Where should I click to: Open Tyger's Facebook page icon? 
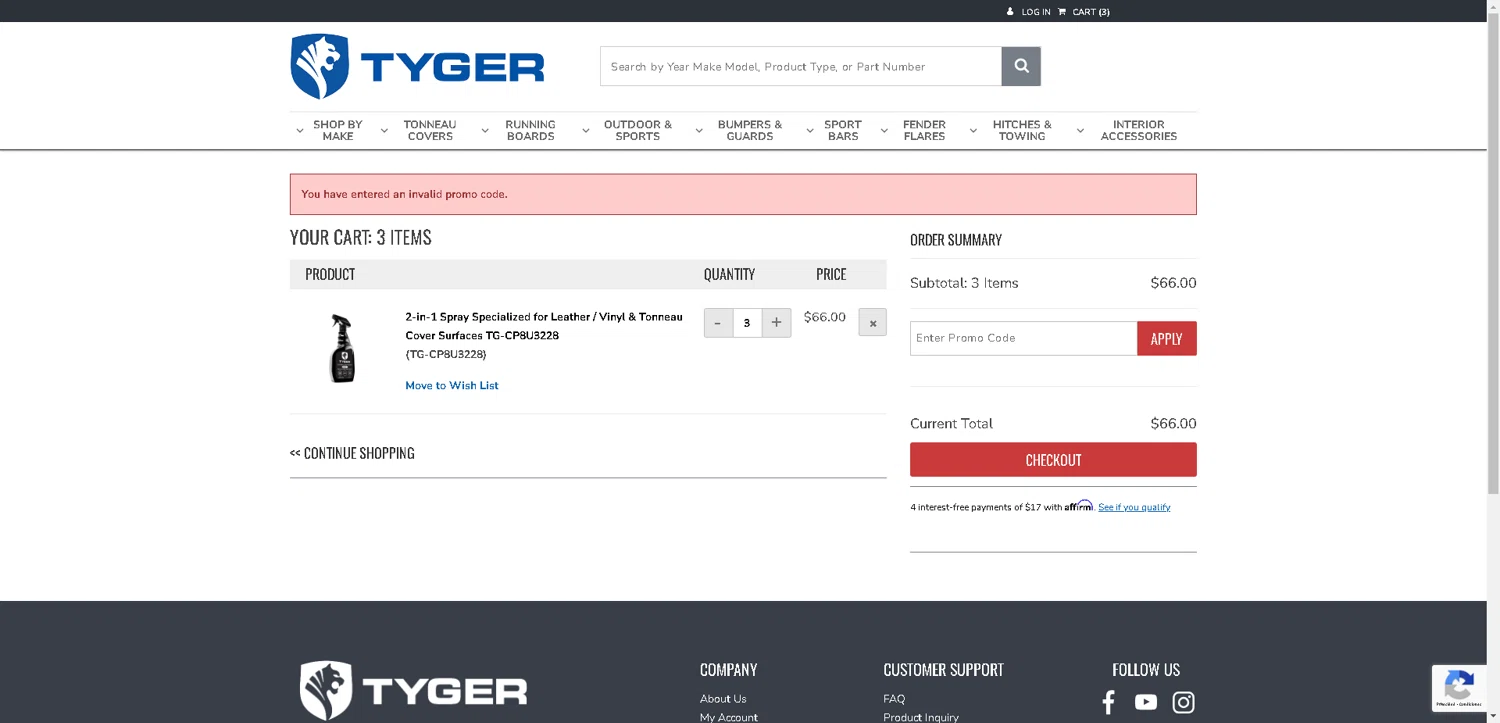[x=1108, y=702]
